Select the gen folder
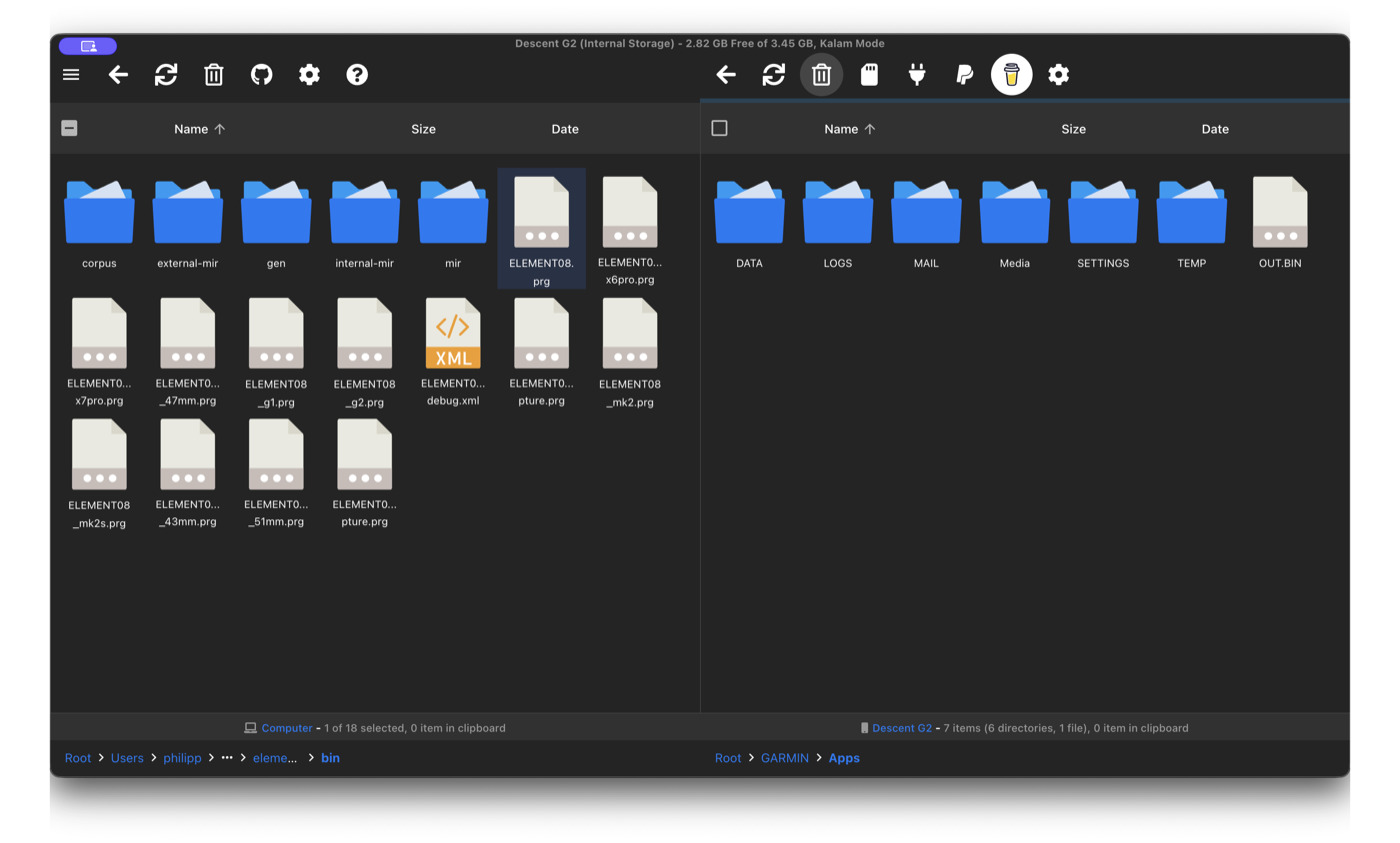 pyautogui.click(x=276, y=225)
